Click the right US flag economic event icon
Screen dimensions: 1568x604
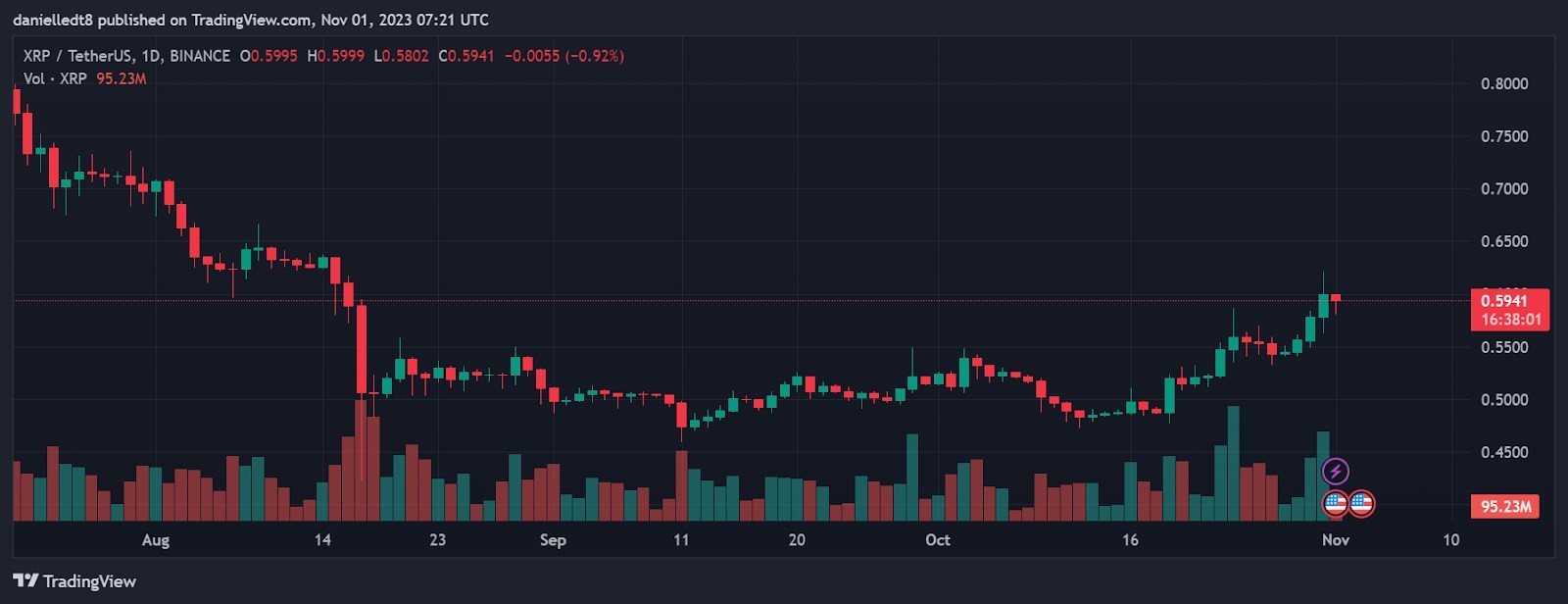(1361, 504)
